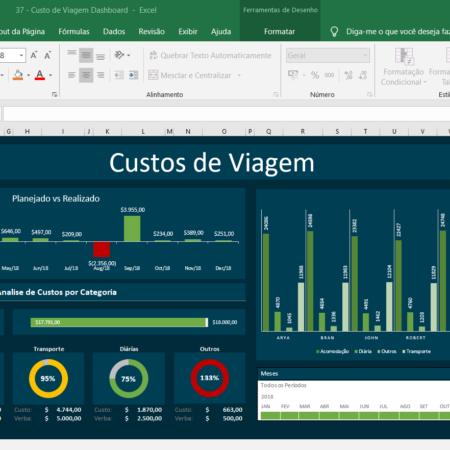Toggle center horizontal alignment
This screenshot has width=450, height=450.
pyautogui.click(x=86, y=75)
